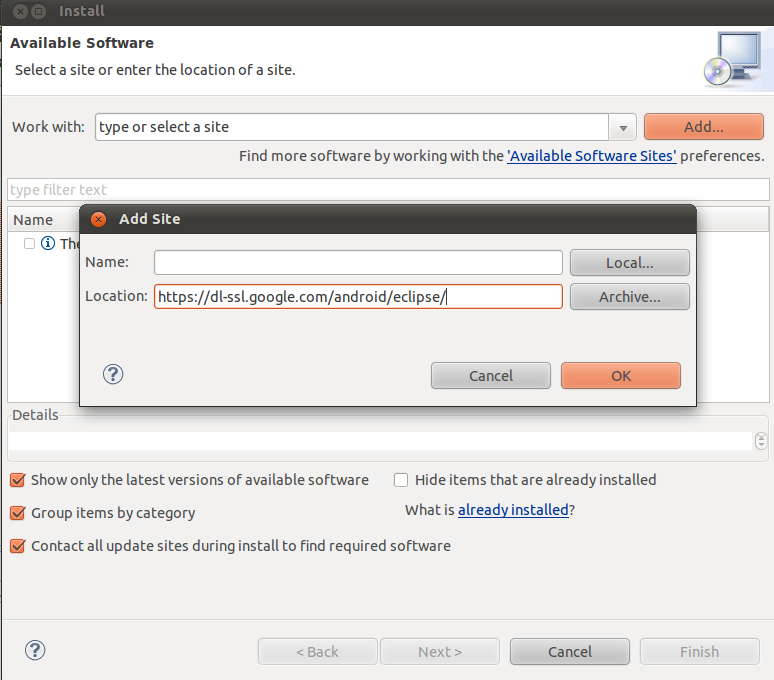Toggle Group items by category checkbox
The image size is (774, 680).
tap(18, 513)
